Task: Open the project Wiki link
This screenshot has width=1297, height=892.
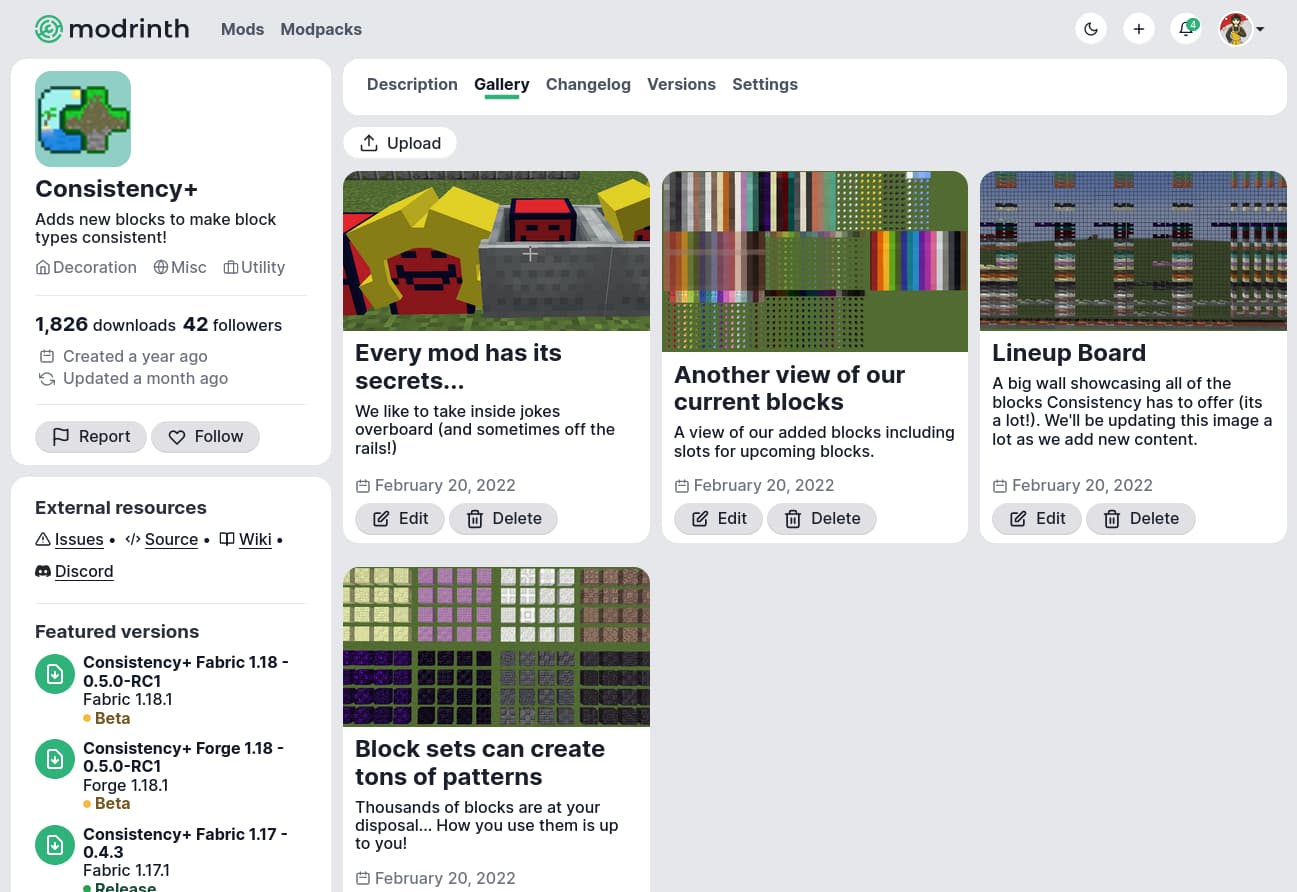Action: point(255,539)
